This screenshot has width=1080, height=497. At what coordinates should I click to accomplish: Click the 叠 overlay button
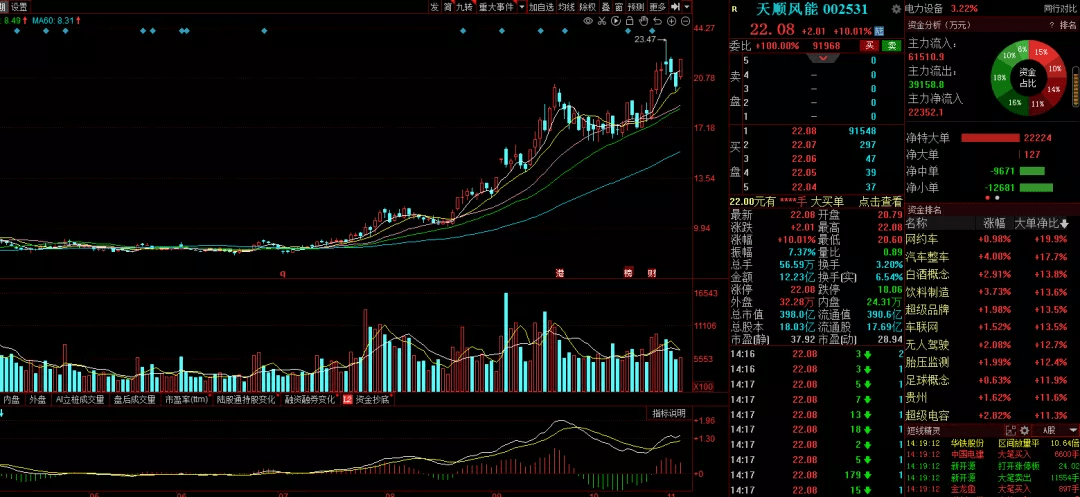(x=606, y=7)
